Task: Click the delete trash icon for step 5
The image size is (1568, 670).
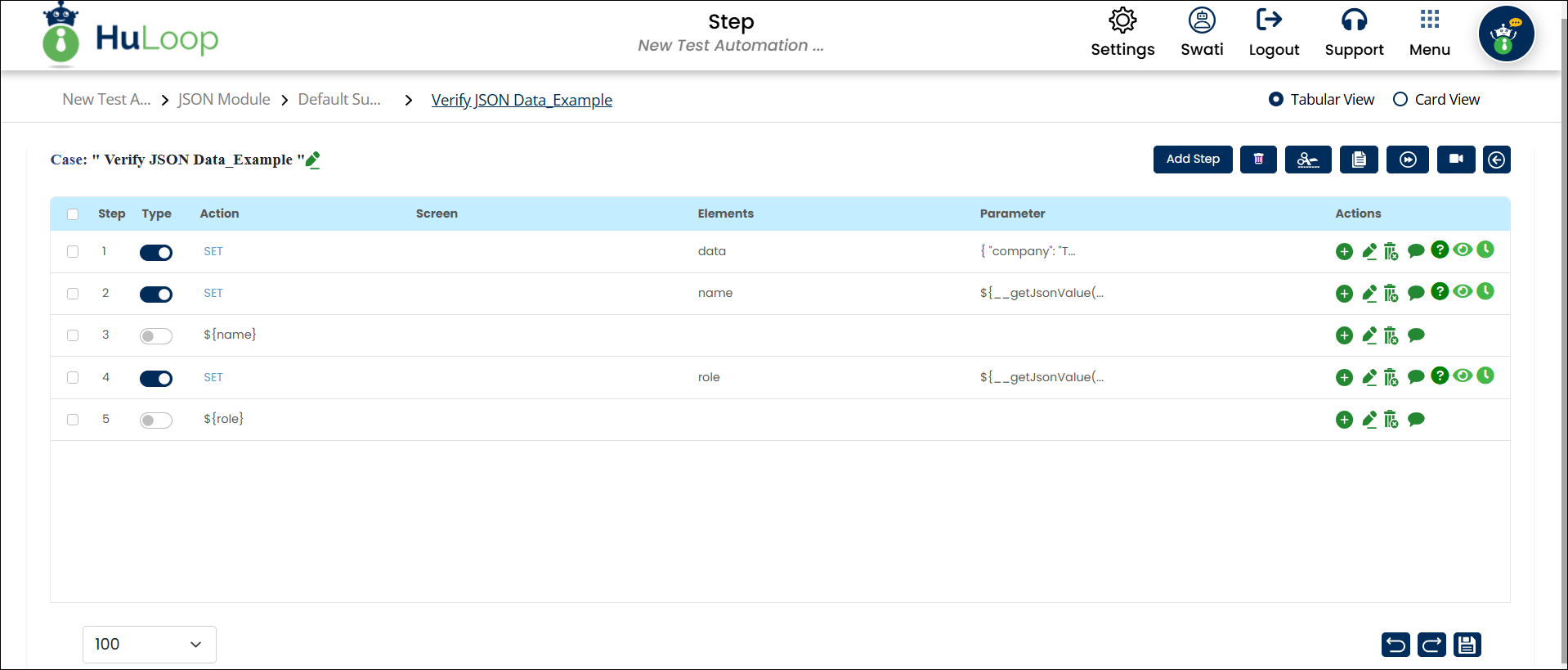Action: coord(1391,420)
